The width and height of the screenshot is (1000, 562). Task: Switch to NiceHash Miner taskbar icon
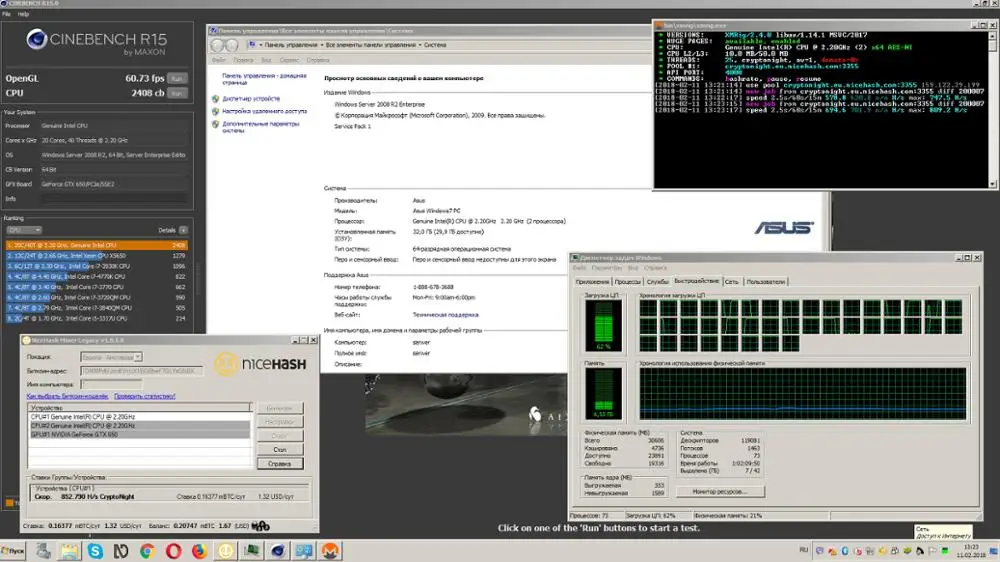(x=226, y=551)
